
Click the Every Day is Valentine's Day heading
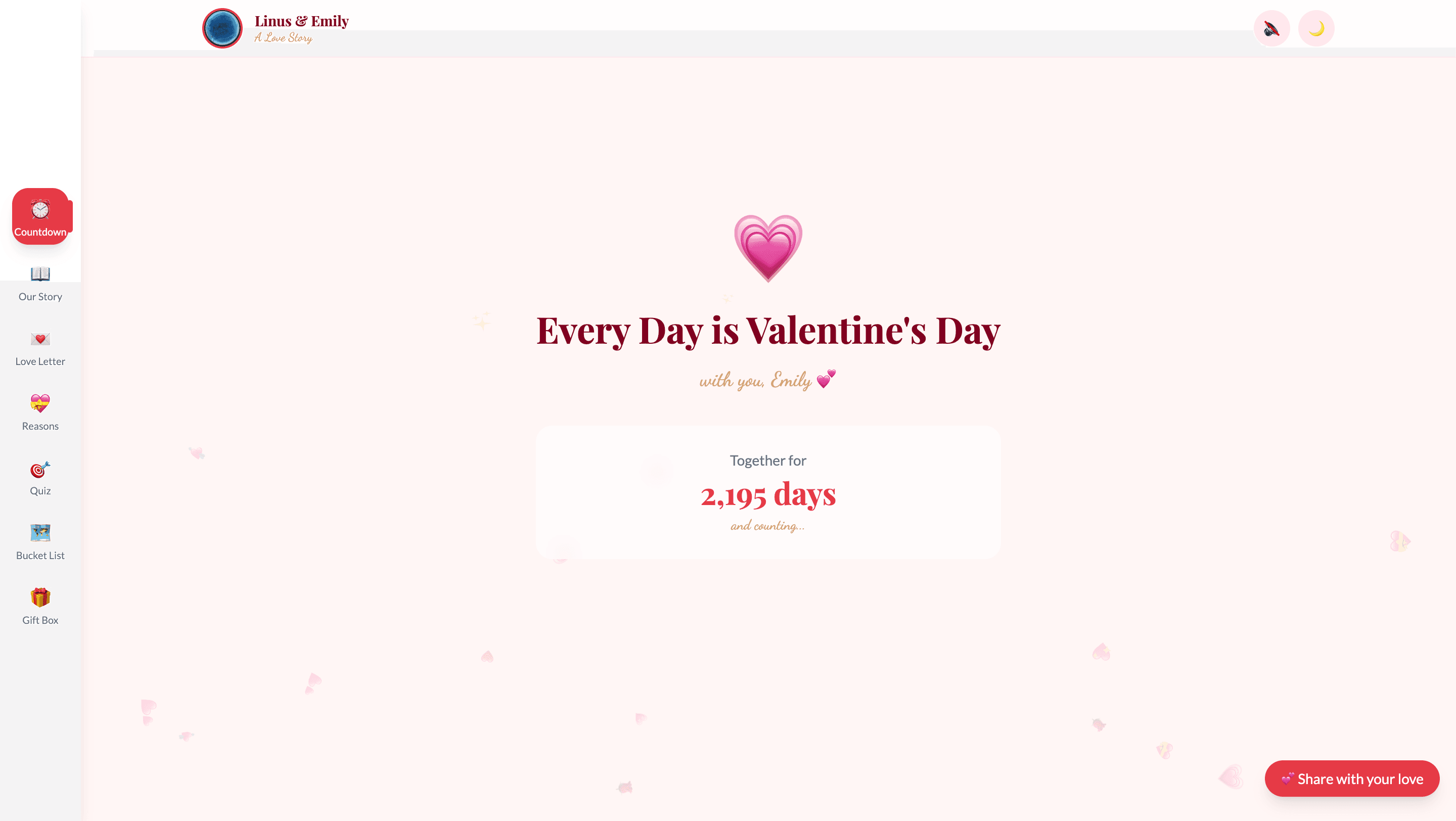click(767, 331)
